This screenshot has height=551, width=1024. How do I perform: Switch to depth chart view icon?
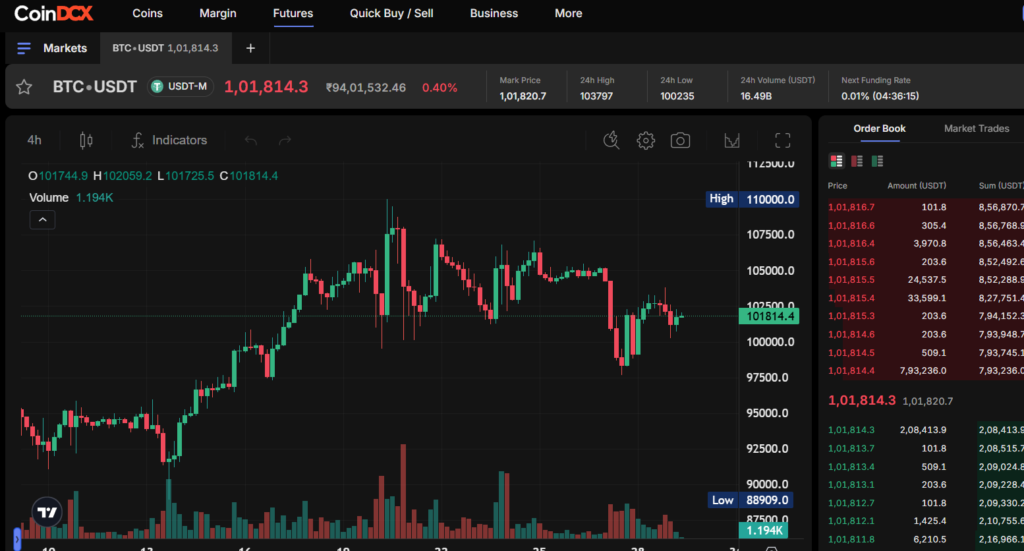[732, 140]
